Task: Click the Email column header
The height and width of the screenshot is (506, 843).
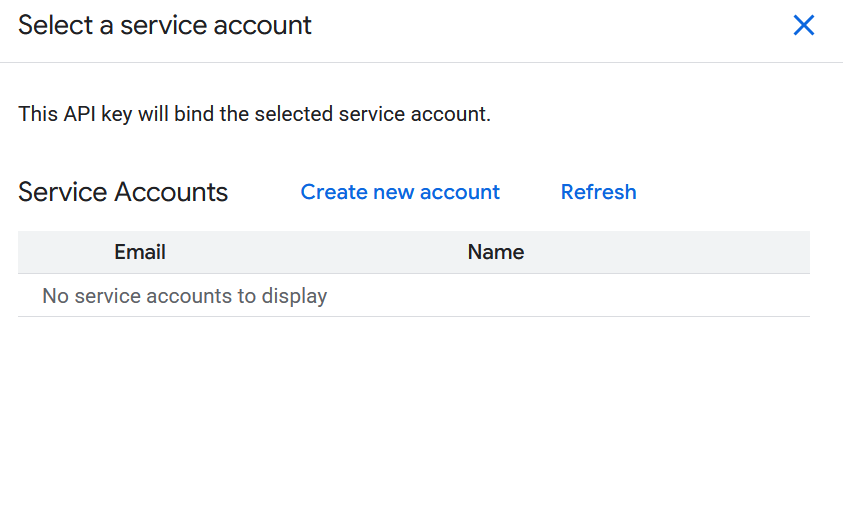Action: [x=140, y=252]
